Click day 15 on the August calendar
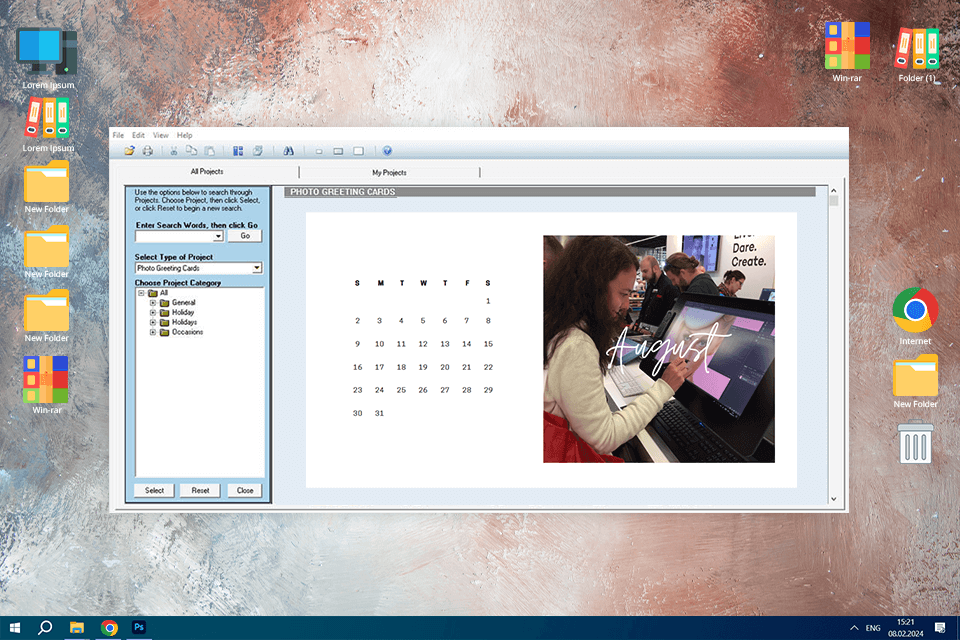 click(488, 344)
